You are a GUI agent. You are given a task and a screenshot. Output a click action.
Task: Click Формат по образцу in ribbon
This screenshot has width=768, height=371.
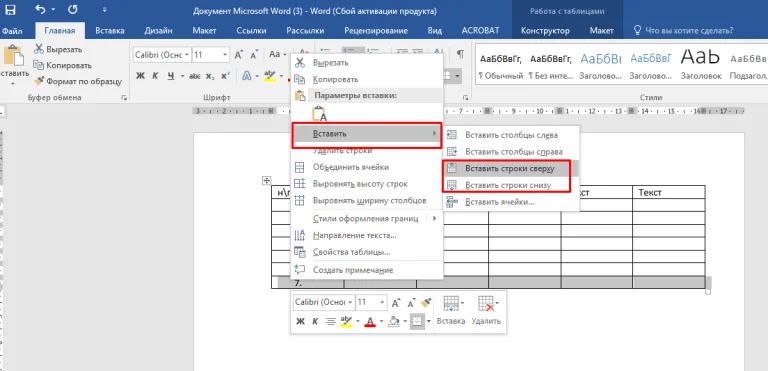coord(78,81)
